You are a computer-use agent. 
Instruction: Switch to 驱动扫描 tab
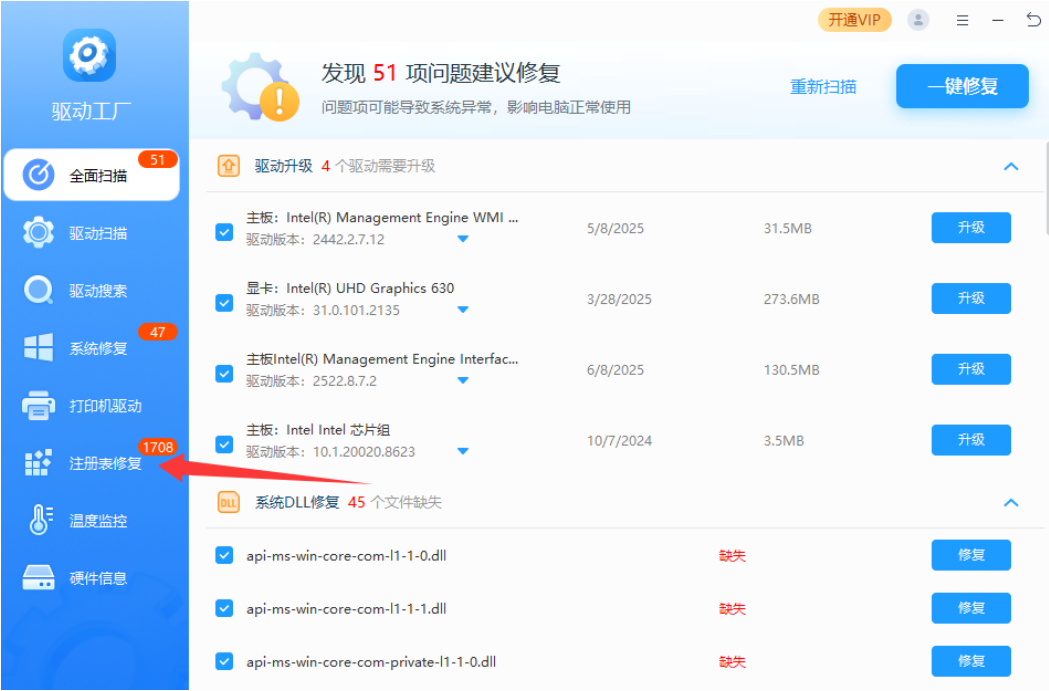point(92,233)
